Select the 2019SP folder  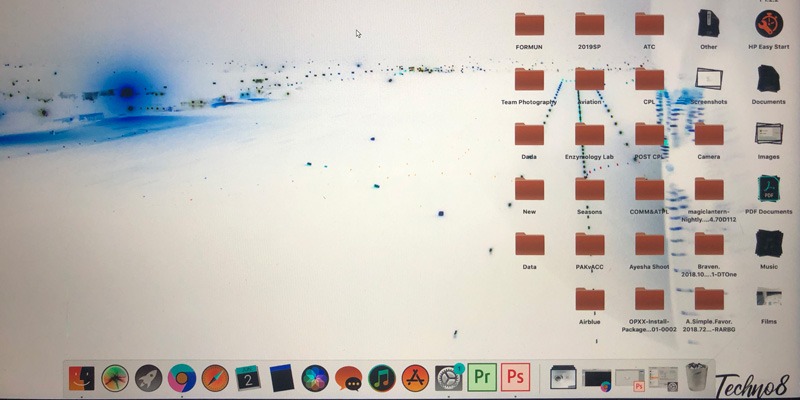point(589,24)
